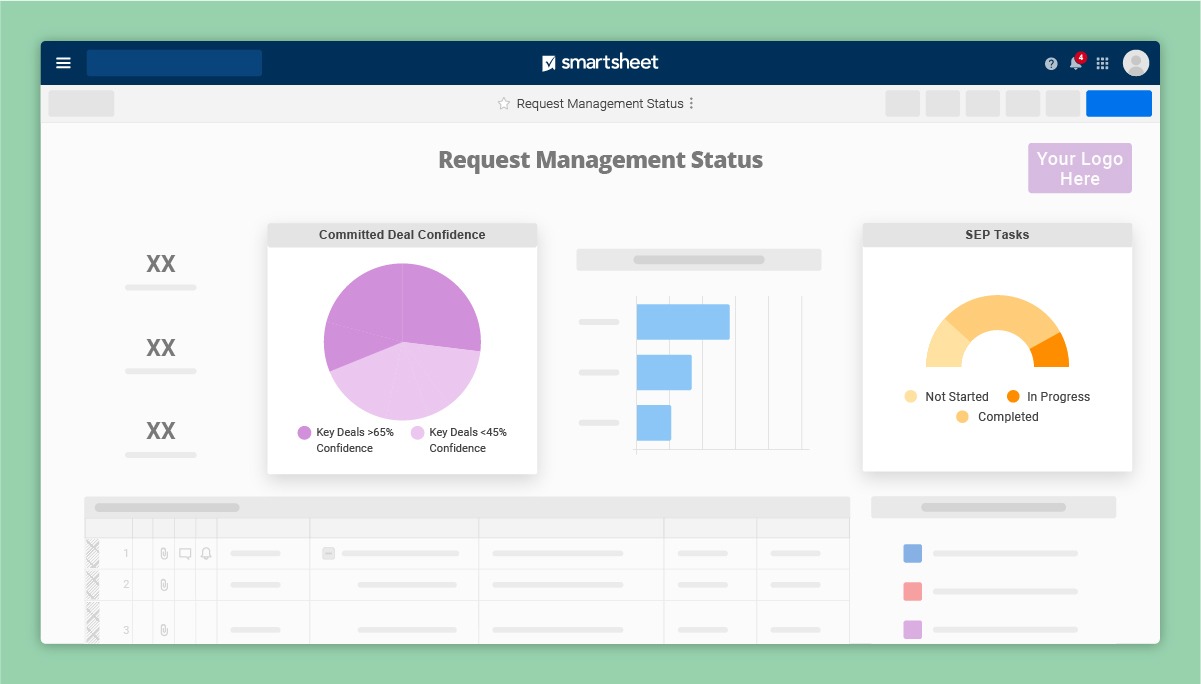1201x684 pixels.
Task: Open the hamburger navigation menu
Action: pyautogui.click(x=63, y=63)
